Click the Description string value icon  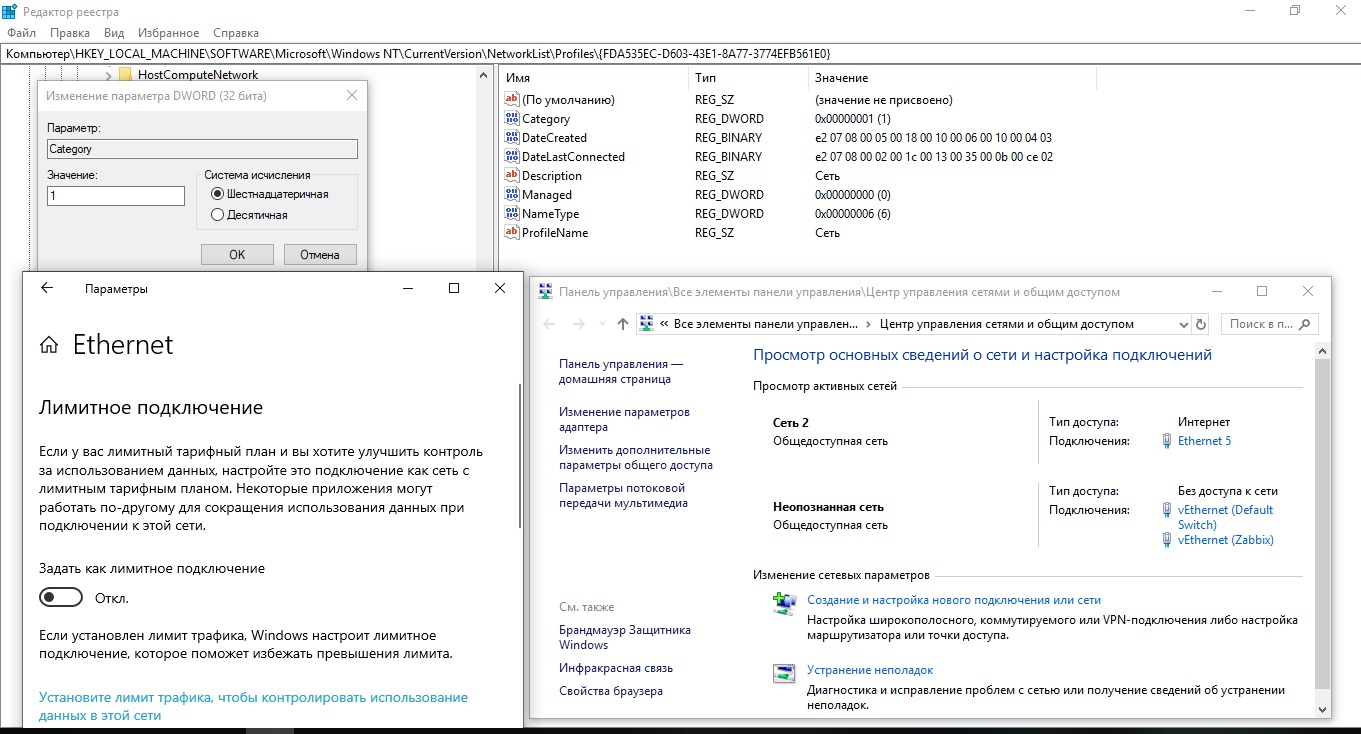513,176
